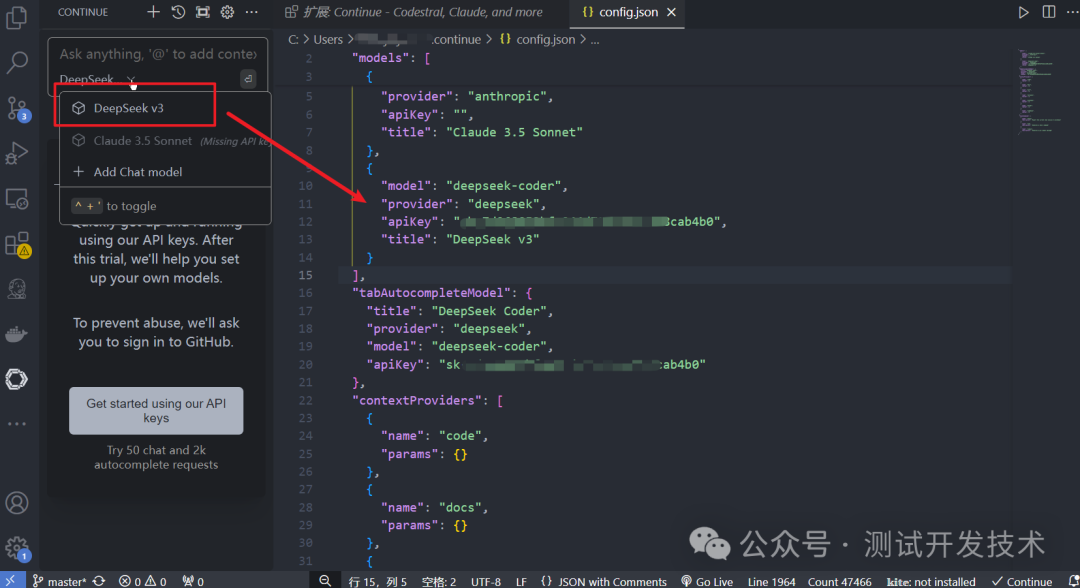Open Remote Explorer in activity bar
This screenshot has height=588, width=1080.
pos(17,199)
